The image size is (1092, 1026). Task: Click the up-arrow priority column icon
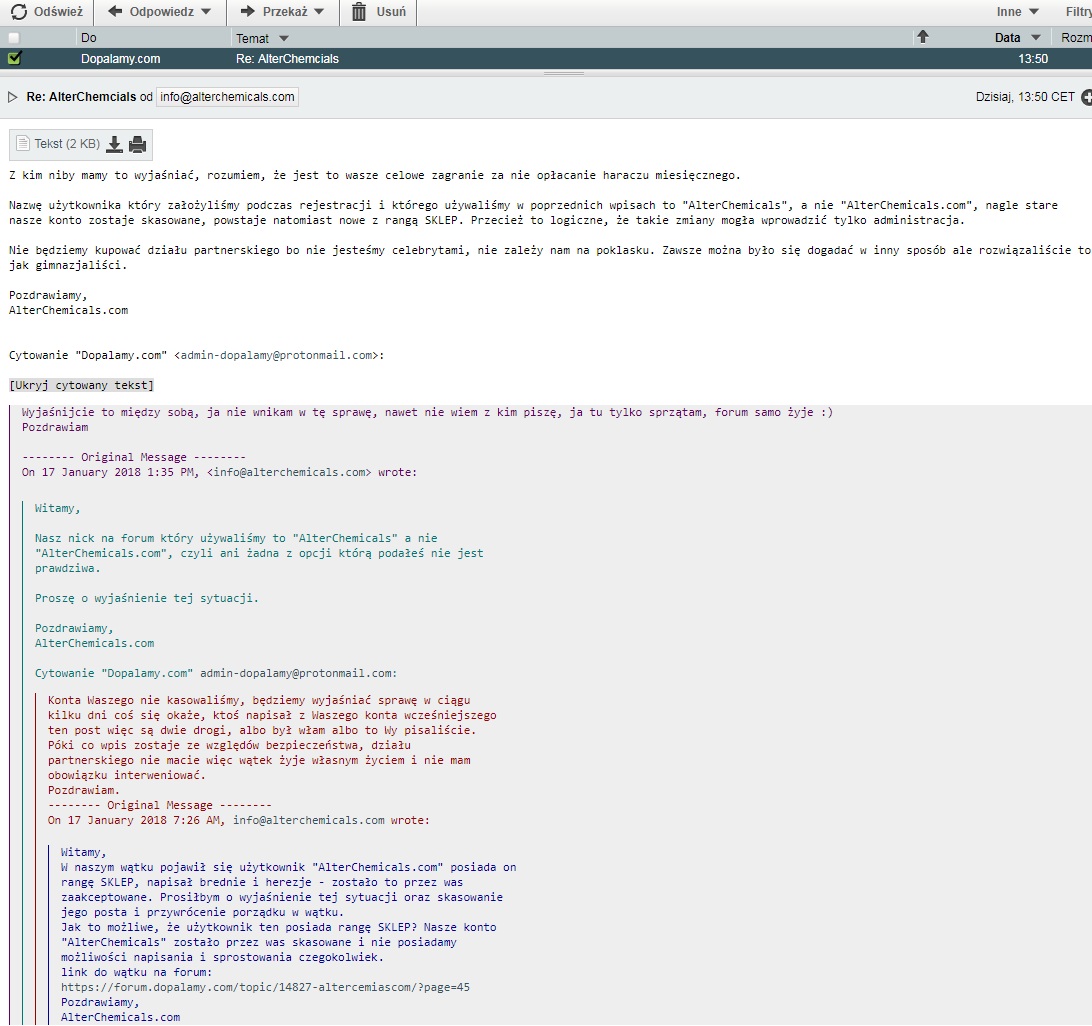coord(923,37)
